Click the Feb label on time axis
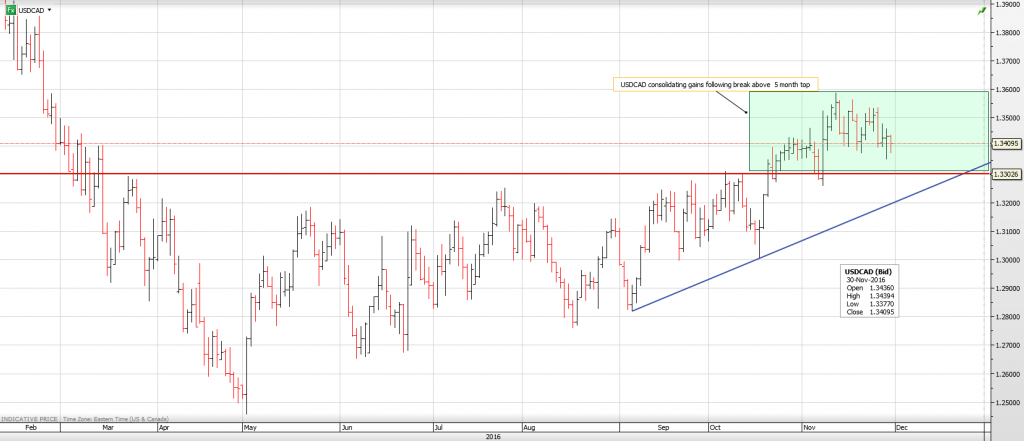The width and height of the screenshot is (1024, 441). pos(30,427)
